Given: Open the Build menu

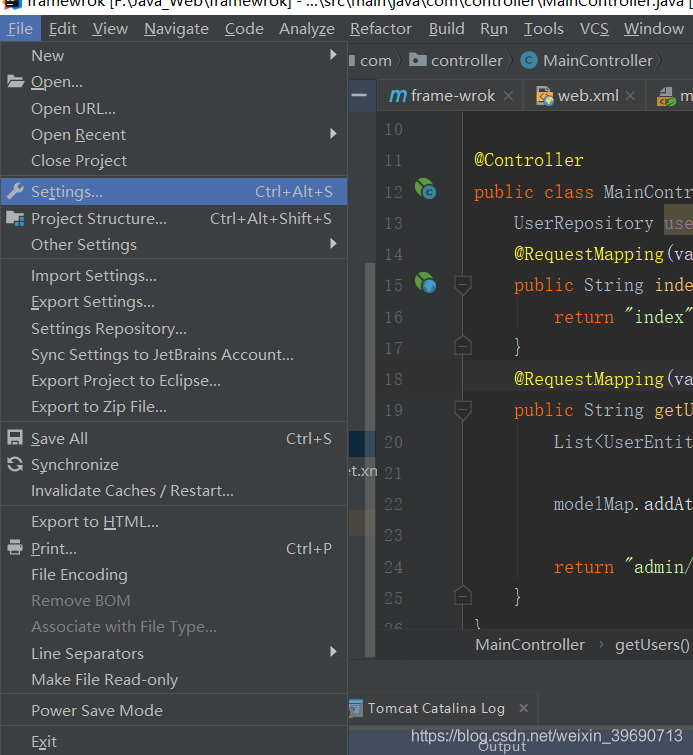Looking at the screenshot, I should (x=446, y=29).
